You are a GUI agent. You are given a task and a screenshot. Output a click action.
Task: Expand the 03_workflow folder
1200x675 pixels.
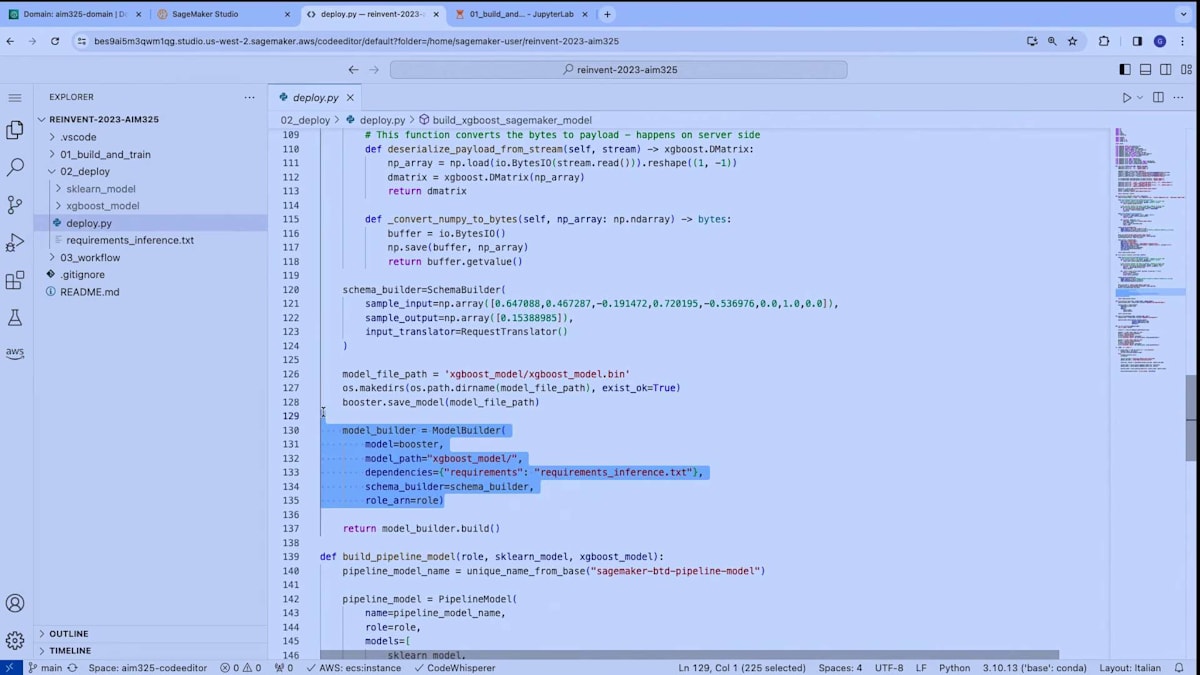[x=90, y=257]
